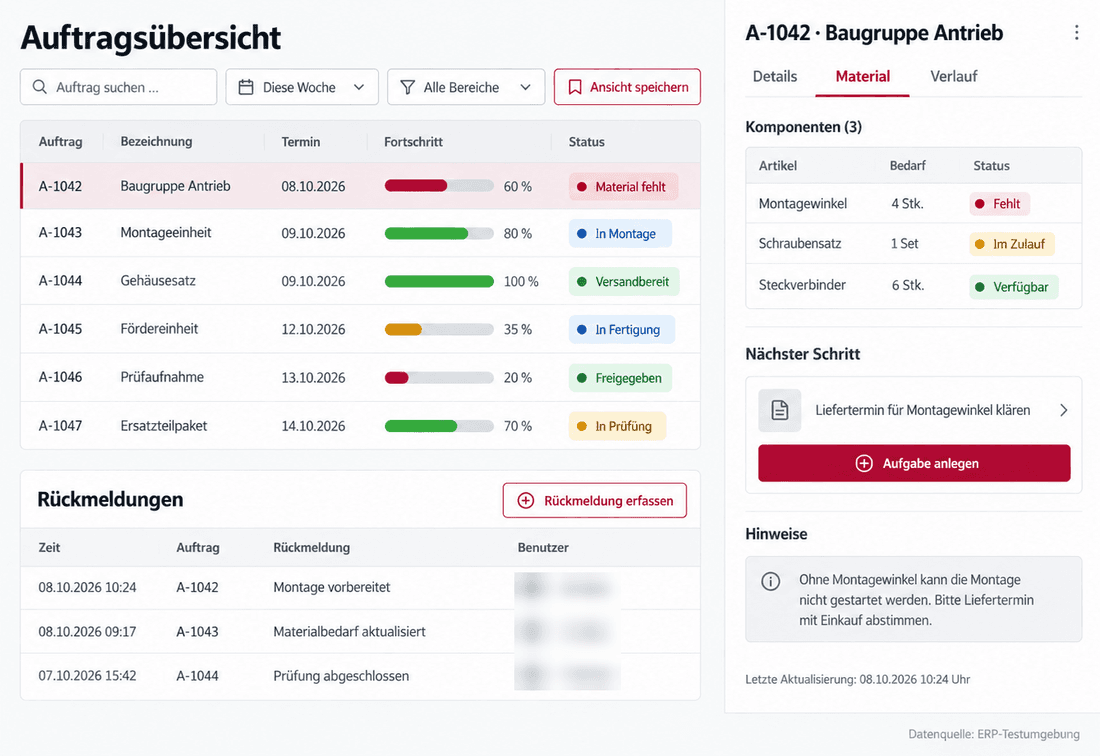Click the green dot in the Verfügbar badge

(x=979, y=287)
